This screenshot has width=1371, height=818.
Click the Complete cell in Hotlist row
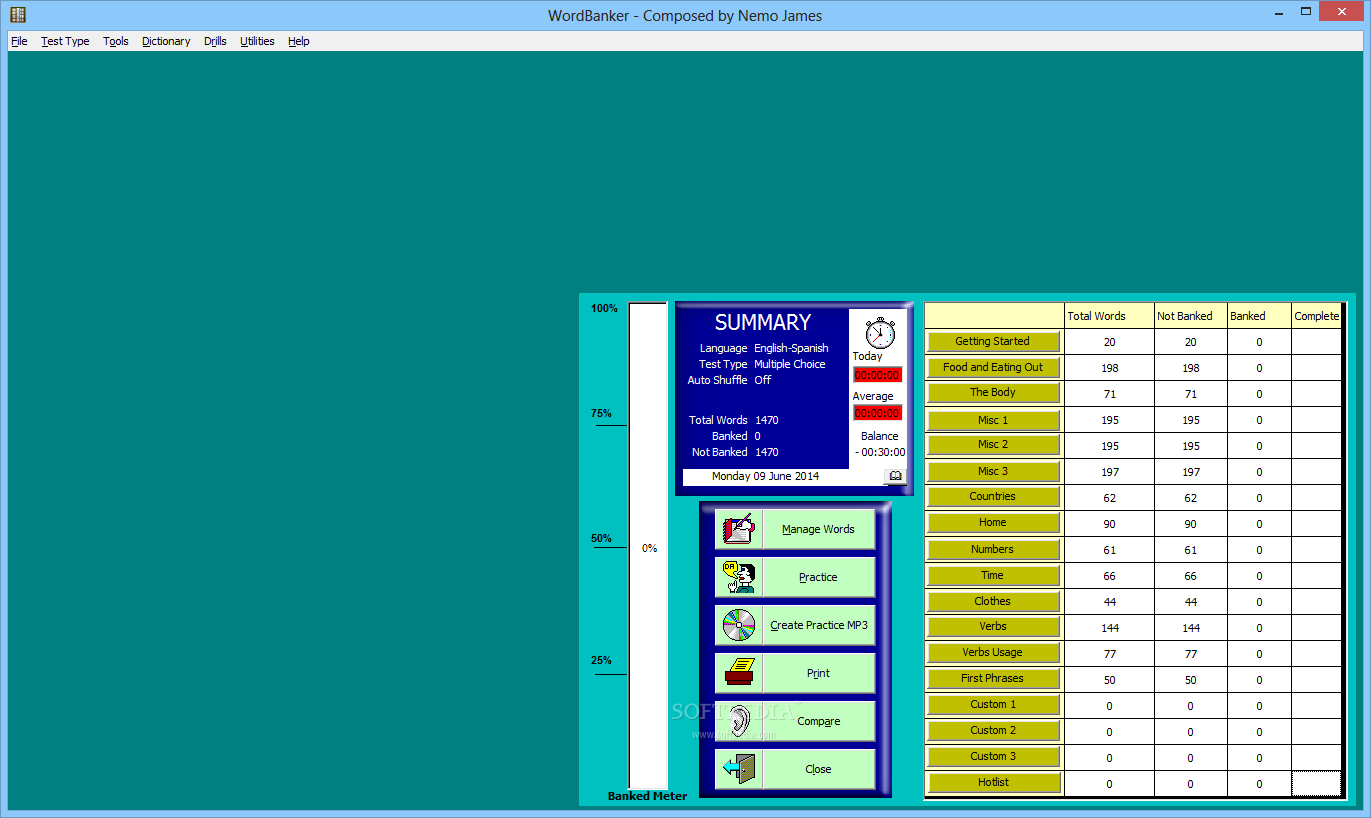[x=1316, y=784]
